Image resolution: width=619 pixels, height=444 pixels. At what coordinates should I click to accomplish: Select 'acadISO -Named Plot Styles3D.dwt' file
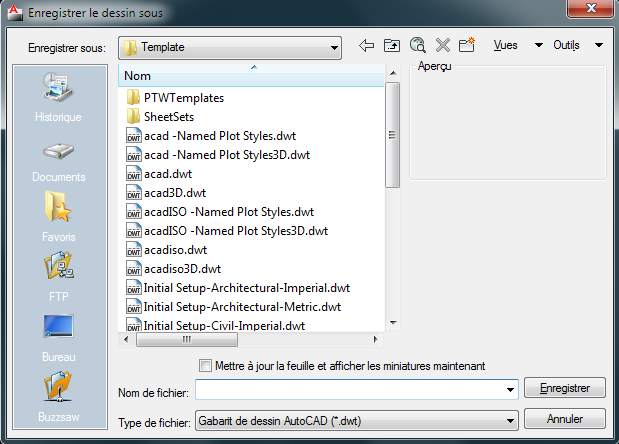coord(236,231)
